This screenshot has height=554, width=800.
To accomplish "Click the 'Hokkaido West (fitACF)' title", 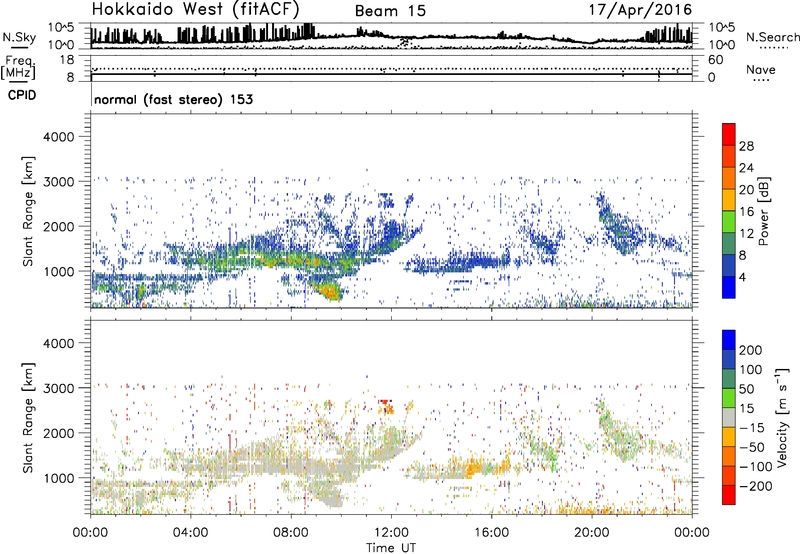I will tap(195, 9).
